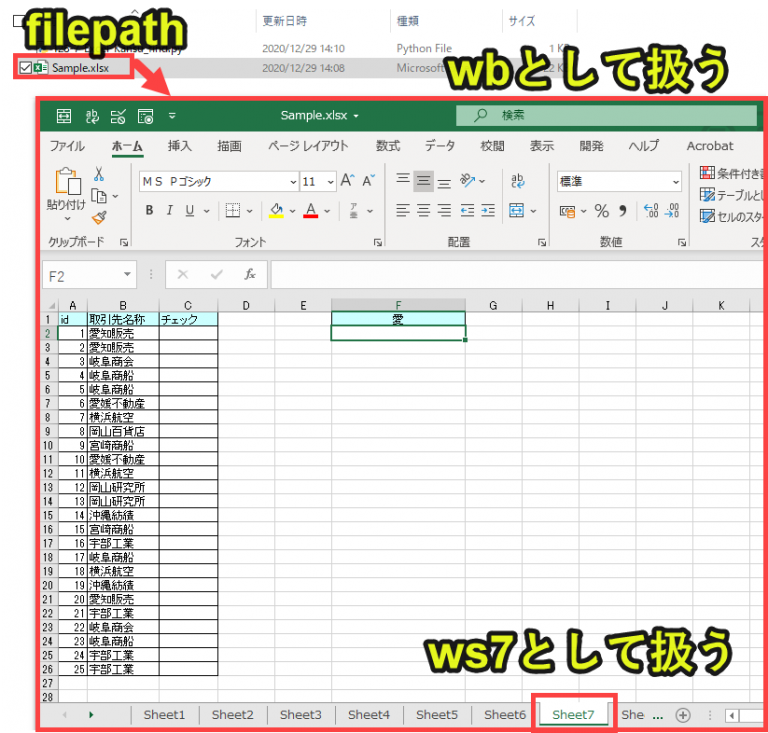
Task: Click the Paste (貼り付け) clipboard icon
Action: (67, 183)
